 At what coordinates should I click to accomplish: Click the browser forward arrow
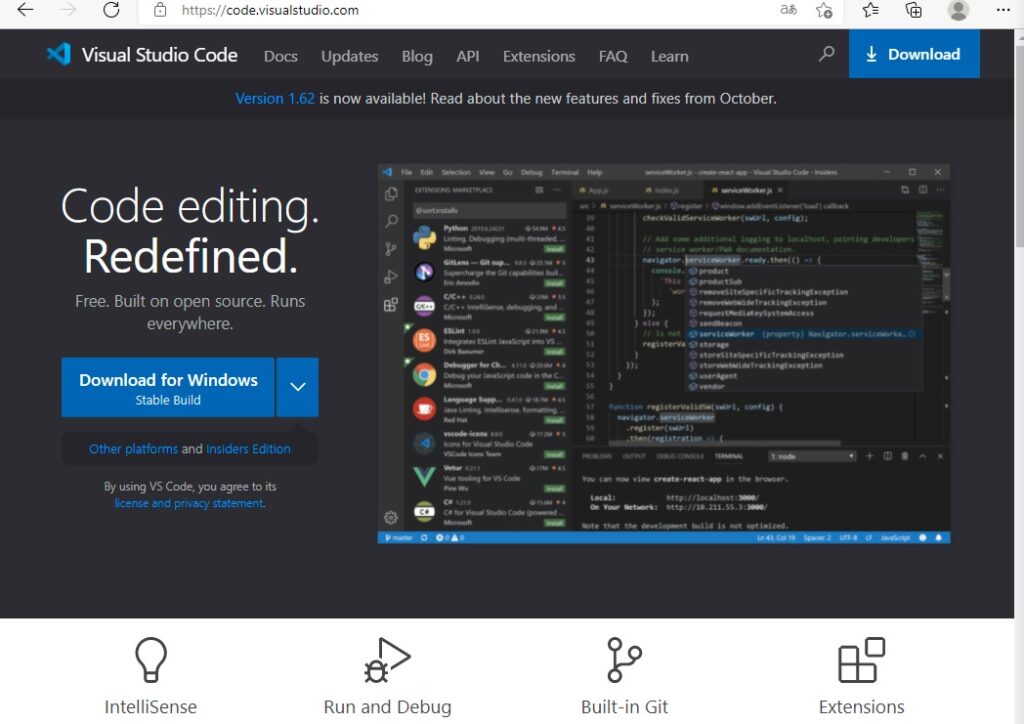[69, 10]
